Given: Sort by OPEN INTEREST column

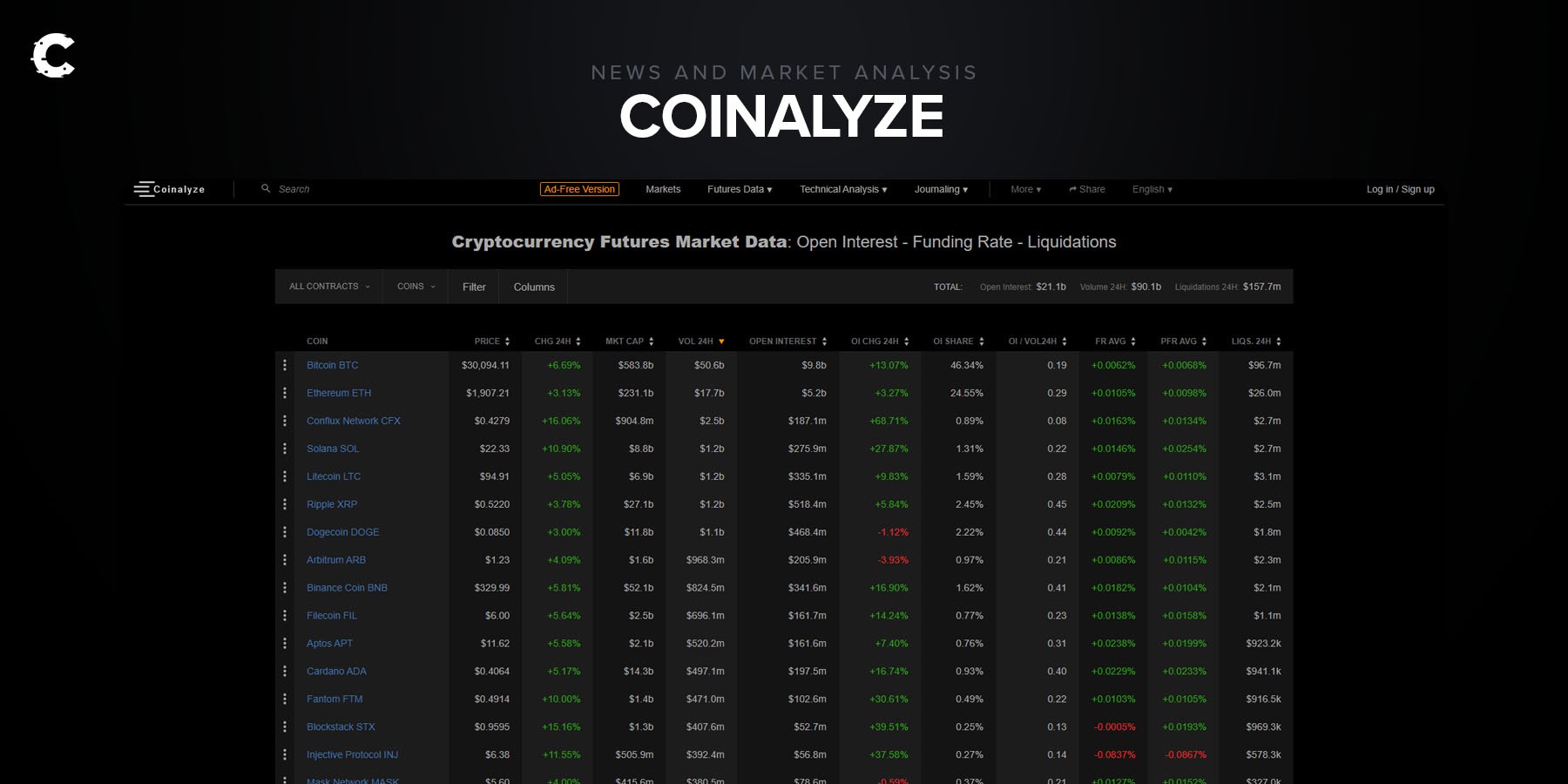Looking at the screenshot, I should coord(788,341).
